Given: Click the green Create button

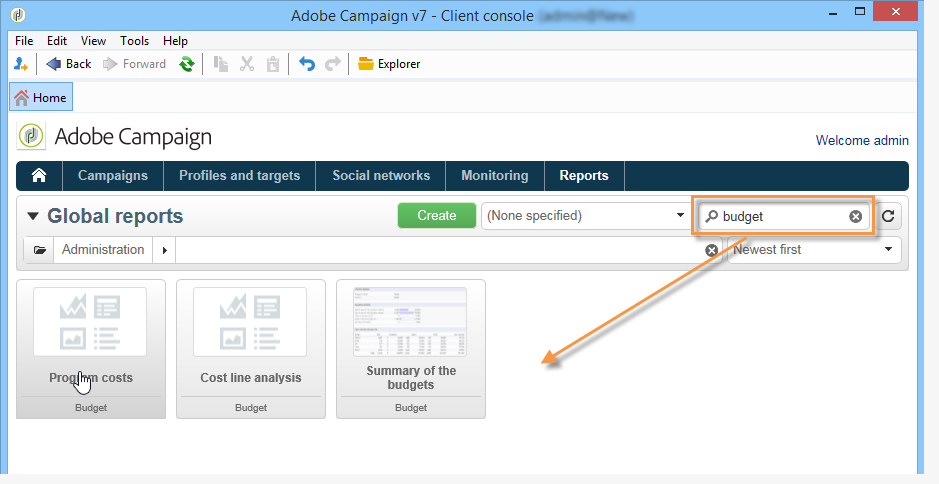Looking at the screenshot, I should tap(437, 216).
